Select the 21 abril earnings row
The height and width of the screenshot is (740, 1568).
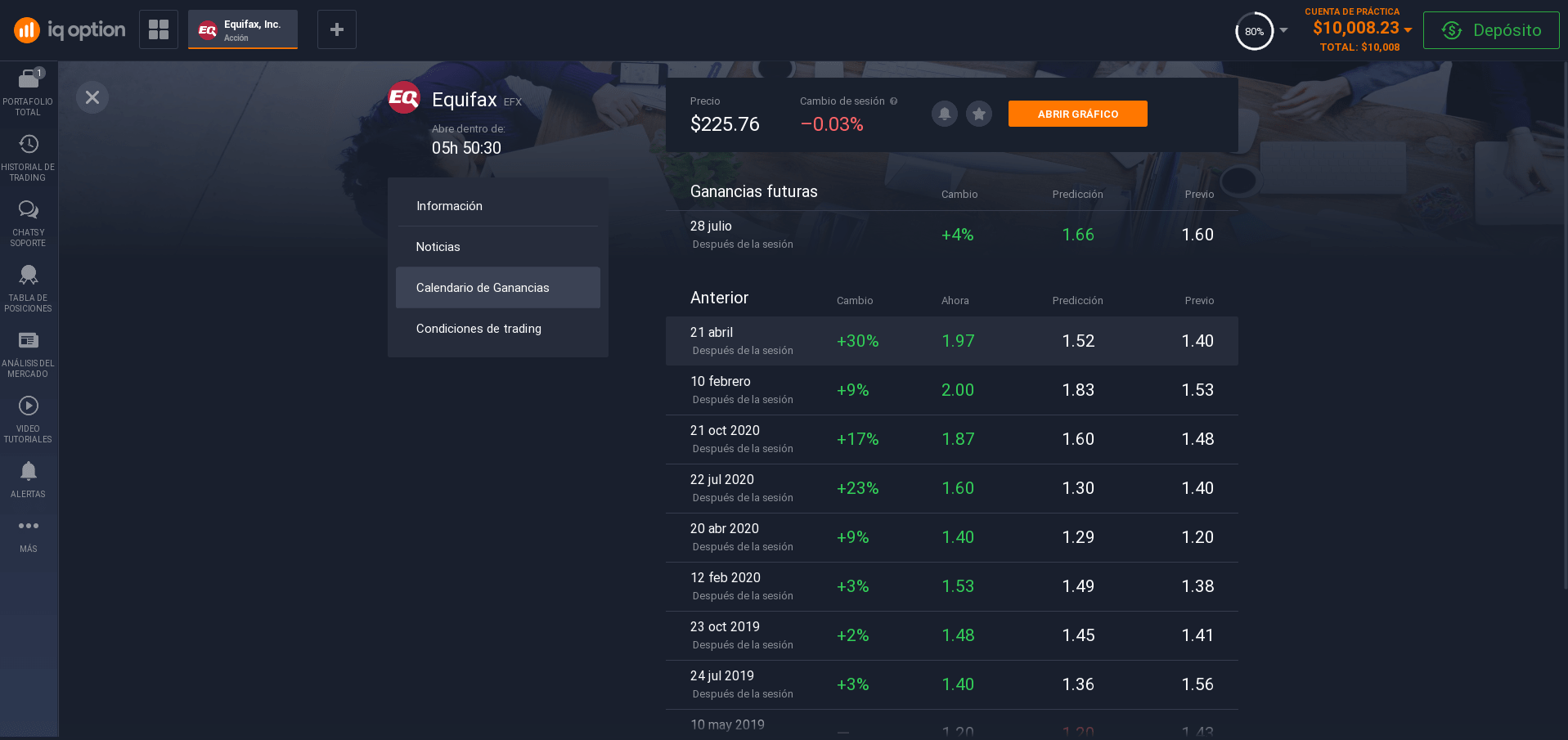pos(952,341)
